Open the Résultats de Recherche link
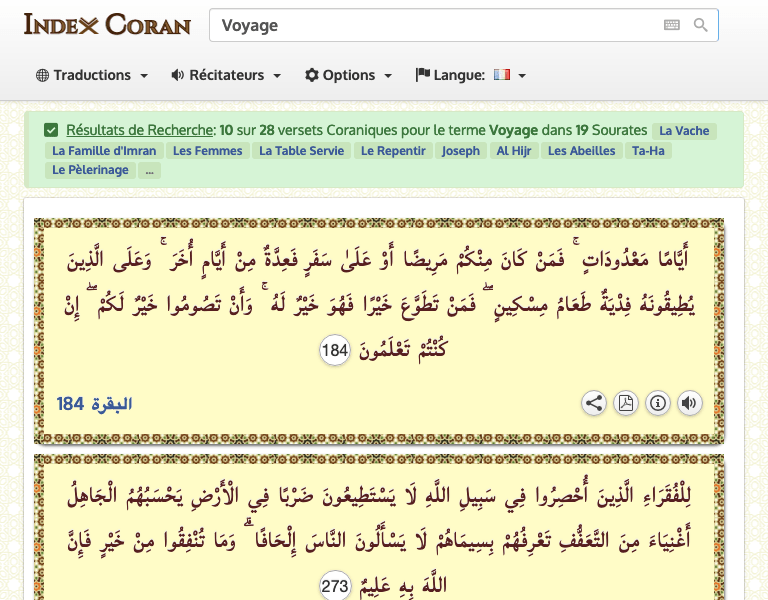768x600 pixels. point(139,130)
